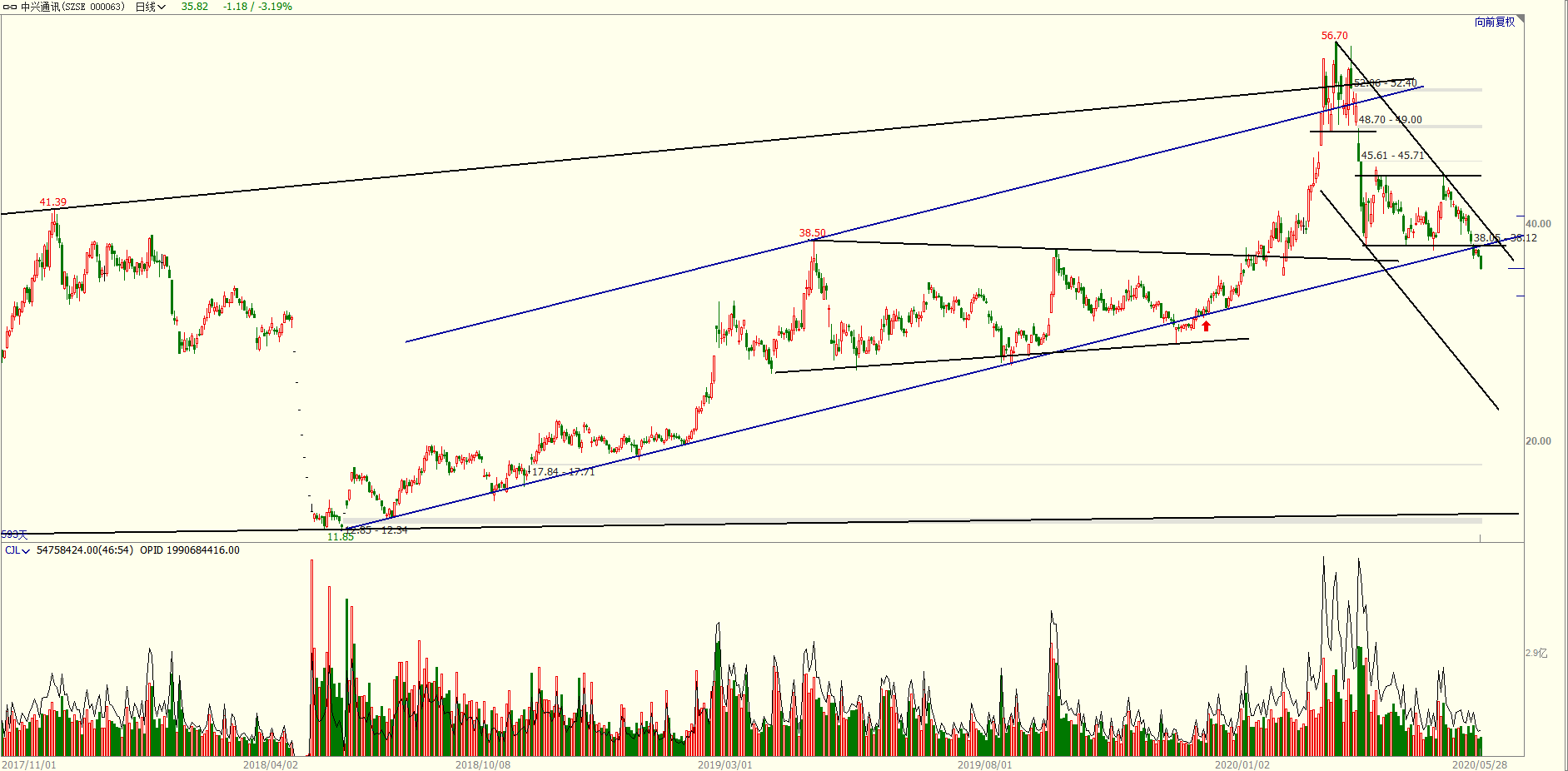Click the 17.84 - 17.71 gap label
The image size is (1568, 771).
(564, 472)
